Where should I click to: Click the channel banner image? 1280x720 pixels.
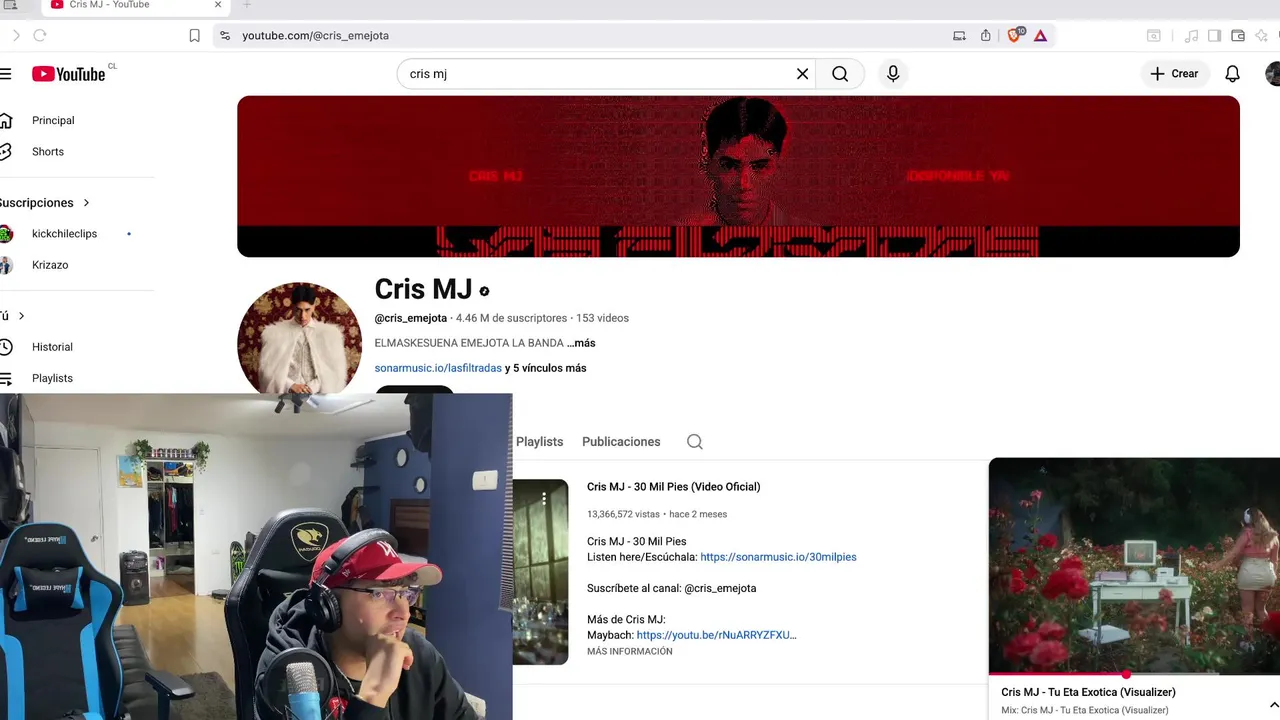pyautogui.click(x=738, y=176)
